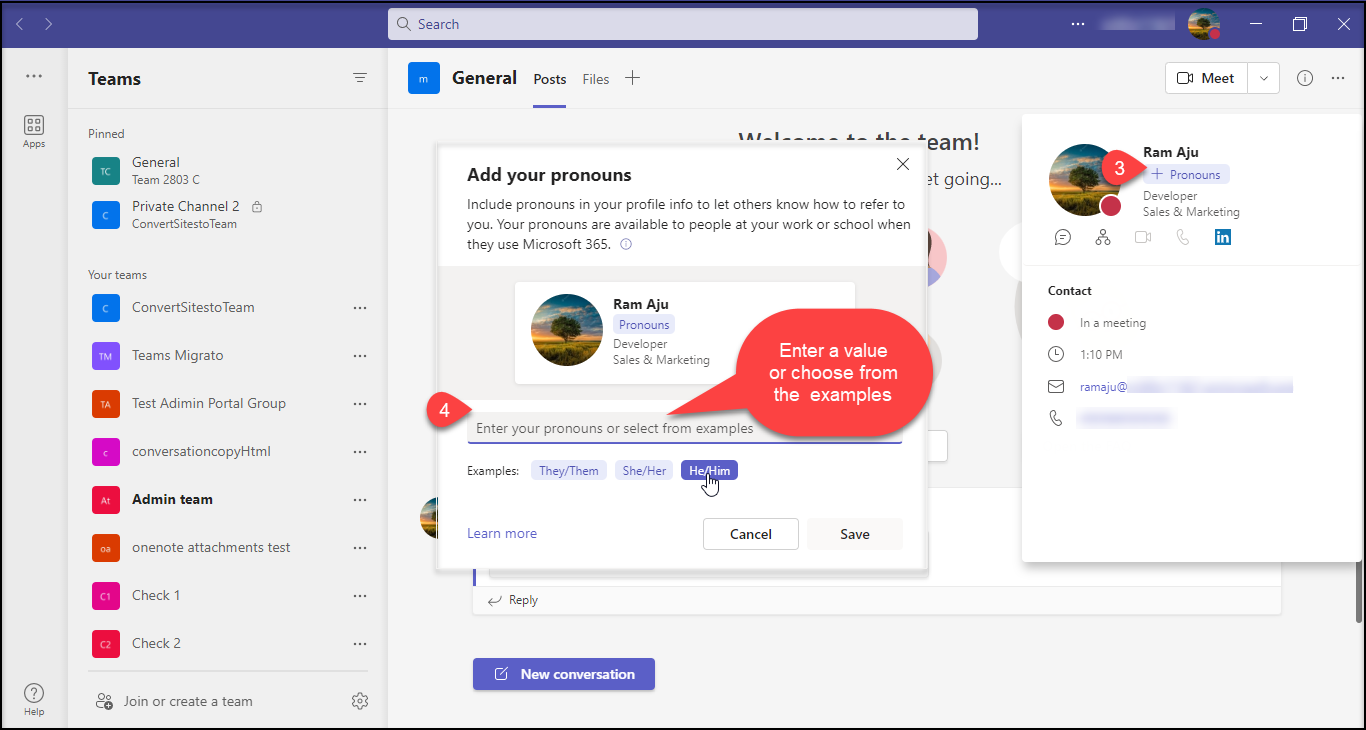1366x730 pixels.
Task: Select Teams Migrato in team list
Action: tap(177, 356)
